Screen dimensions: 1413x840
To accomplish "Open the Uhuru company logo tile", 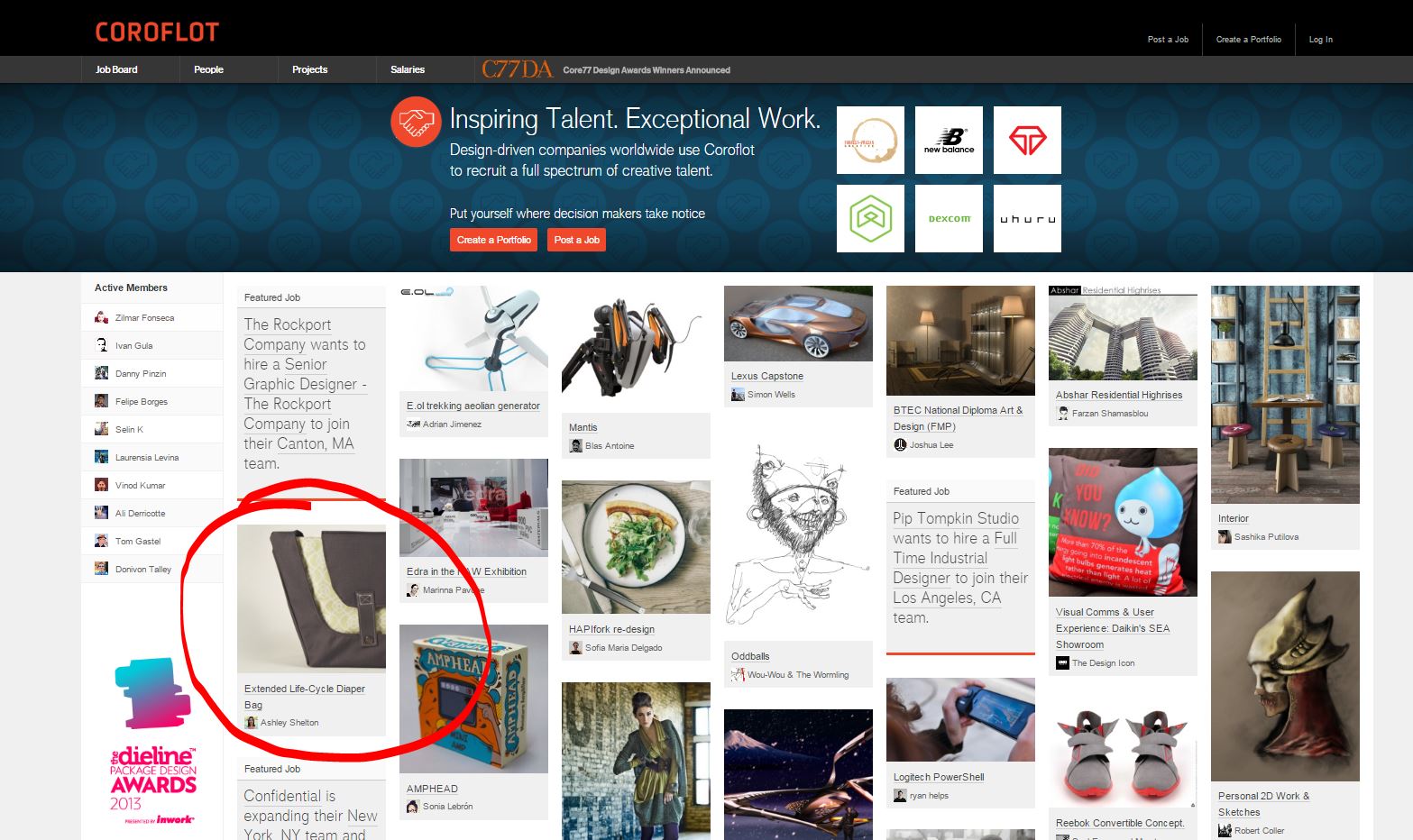I will [x=1027, y=219].
